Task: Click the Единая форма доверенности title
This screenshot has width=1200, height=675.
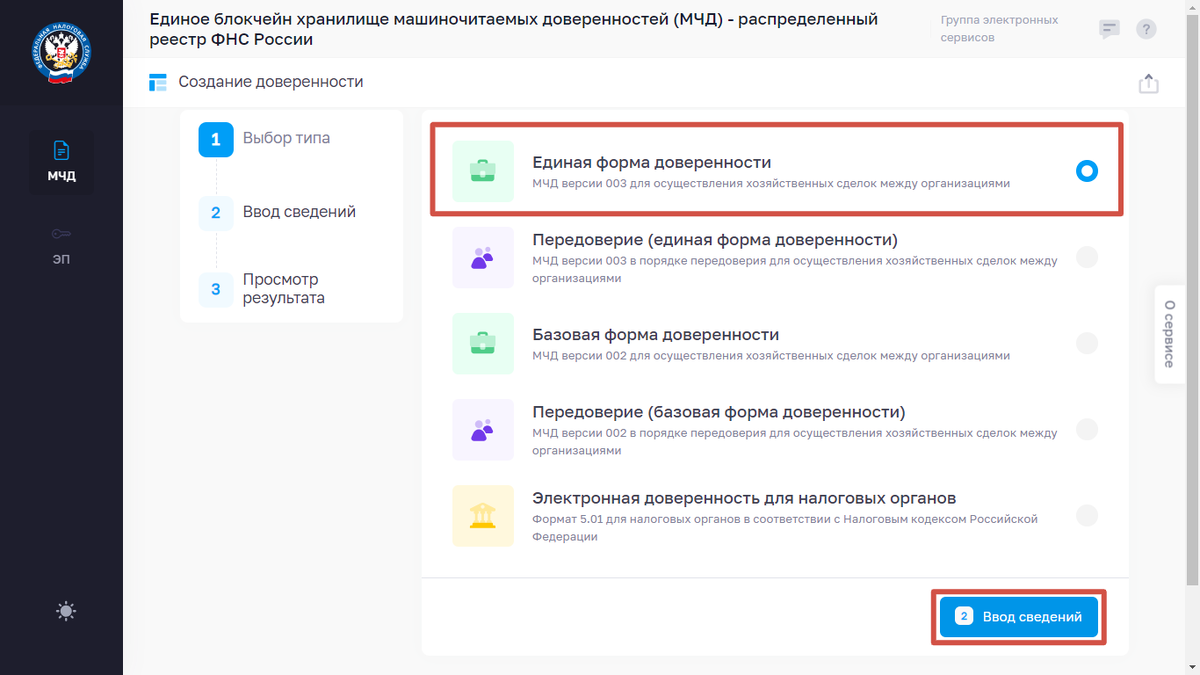Action: pyautogui.click(x=651, y=162)
